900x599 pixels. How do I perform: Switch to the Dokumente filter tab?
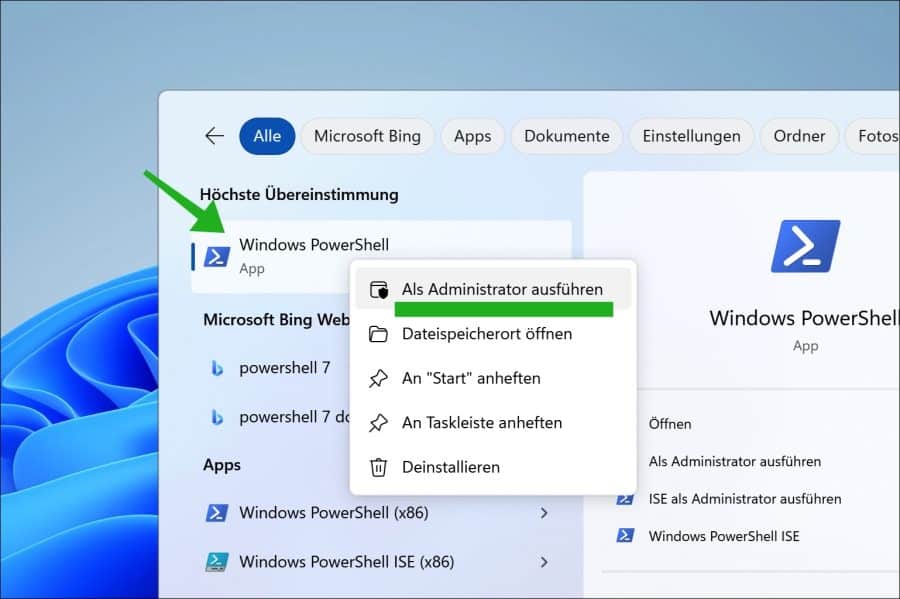(566, 136)
